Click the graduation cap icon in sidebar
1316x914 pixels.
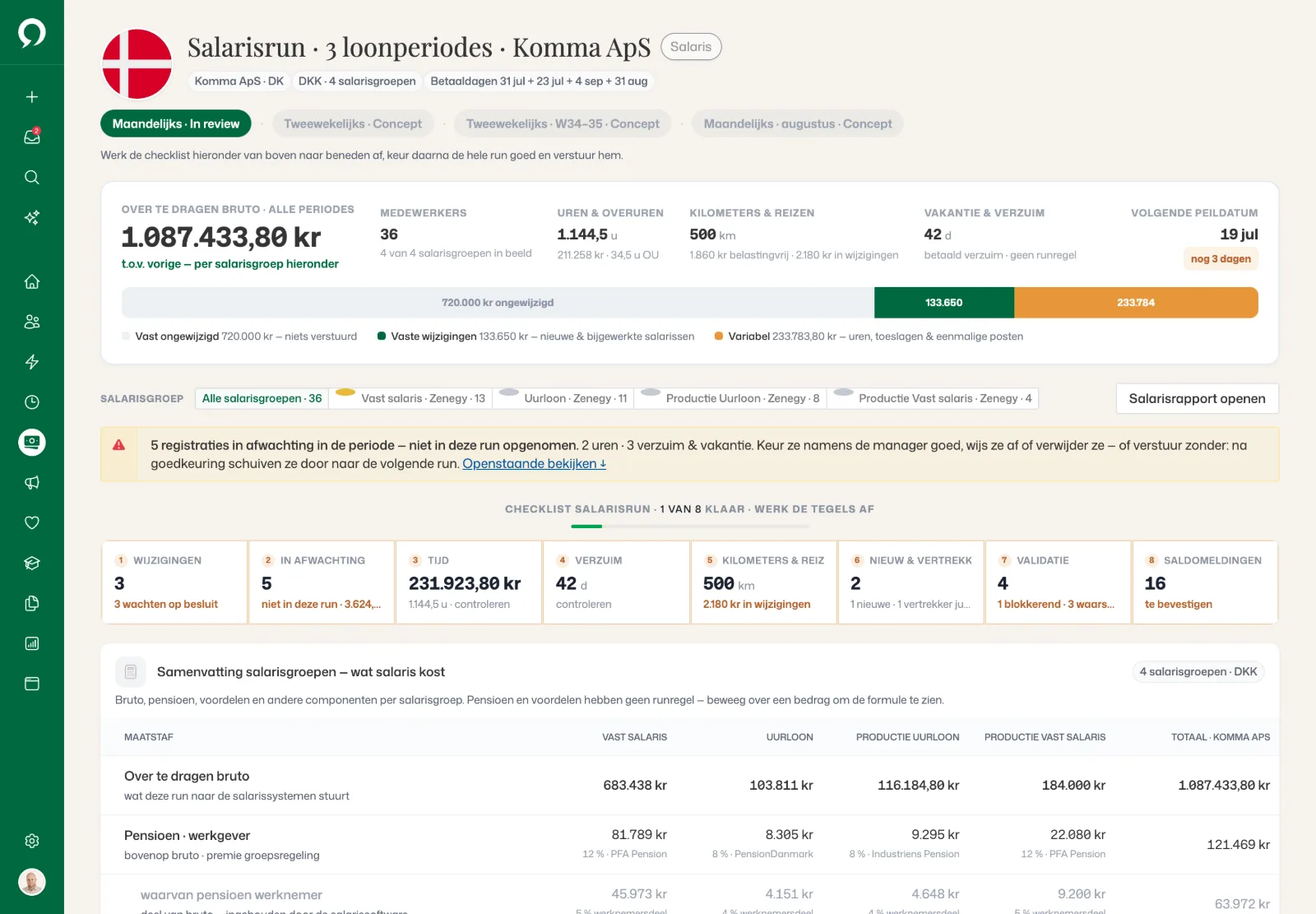tap(32, 563)
